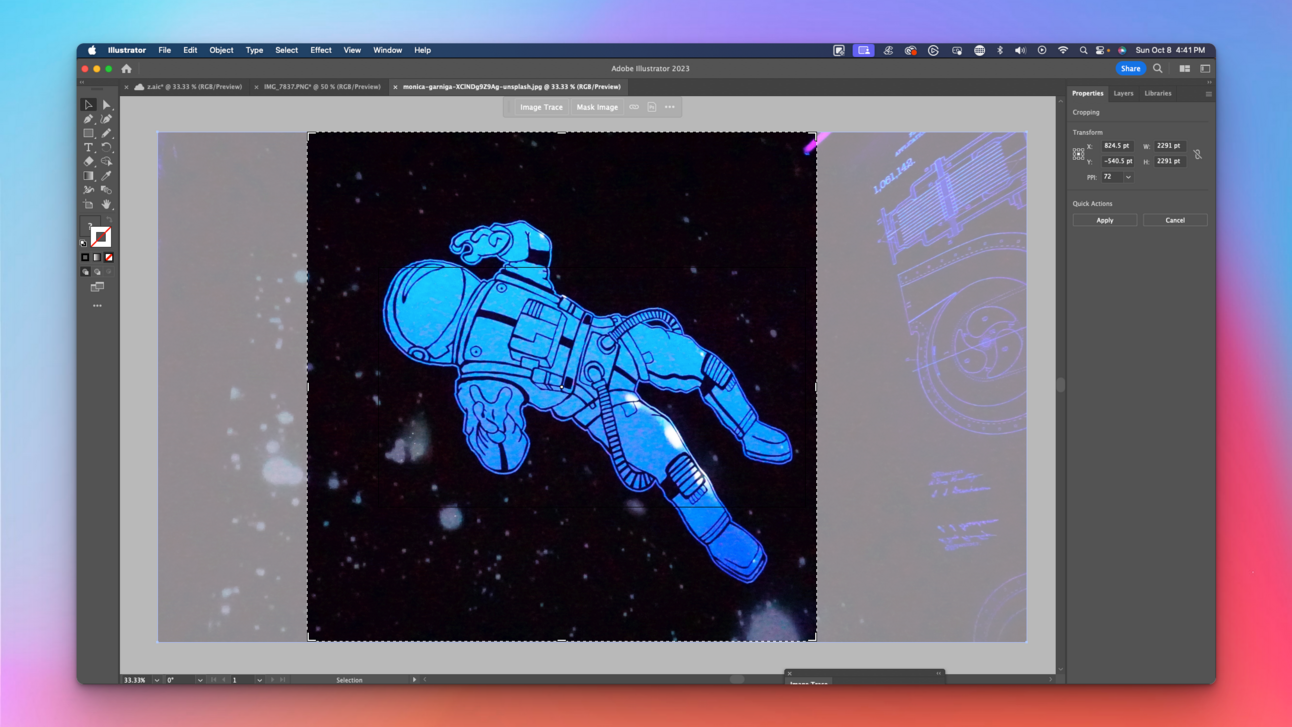Set transform reference point to center
The height and width of the screenshot is (727, 1292).
(1079, 154)
